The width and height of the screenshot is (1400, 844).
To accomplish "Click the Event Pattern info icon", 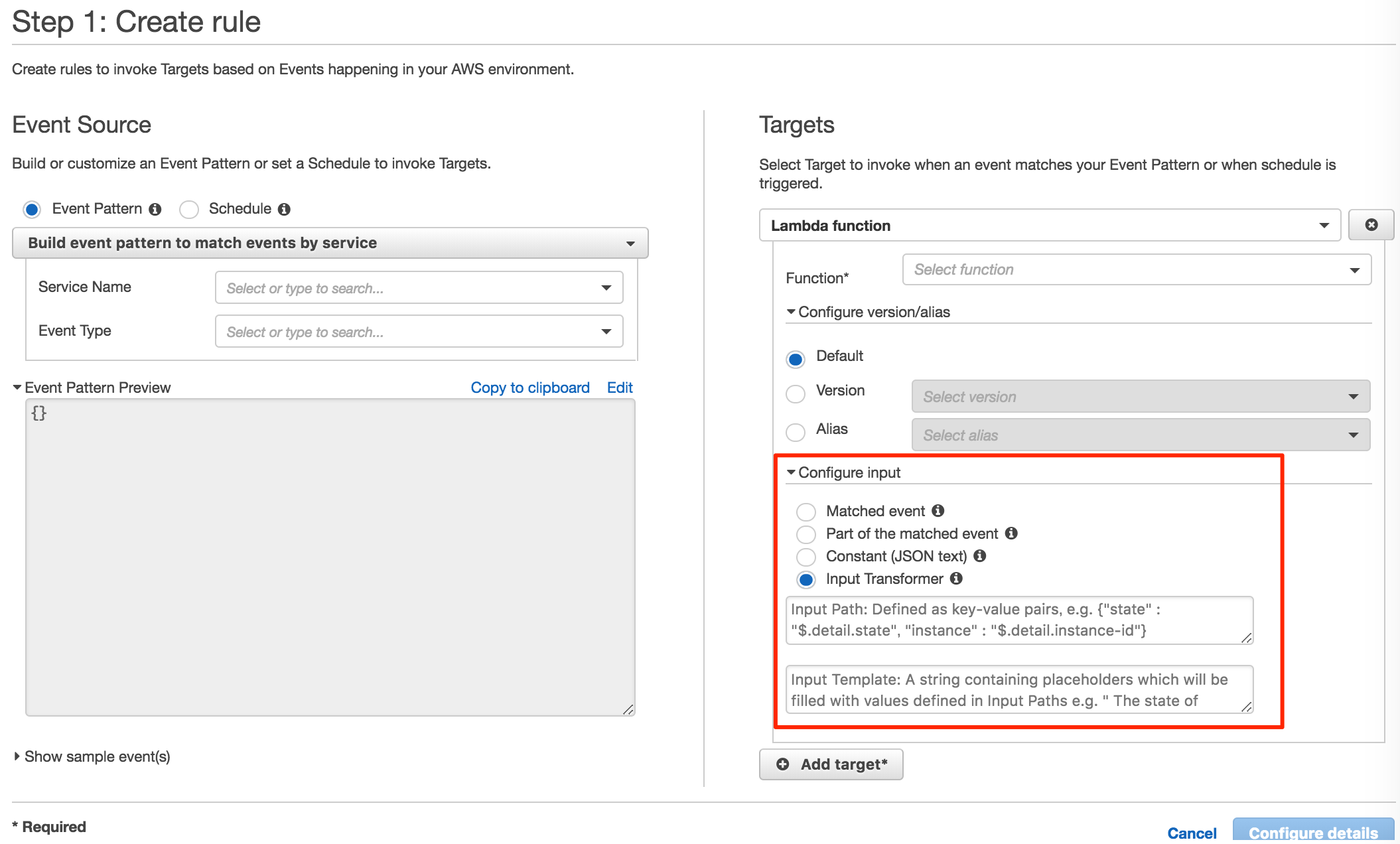I will [155, 208].
